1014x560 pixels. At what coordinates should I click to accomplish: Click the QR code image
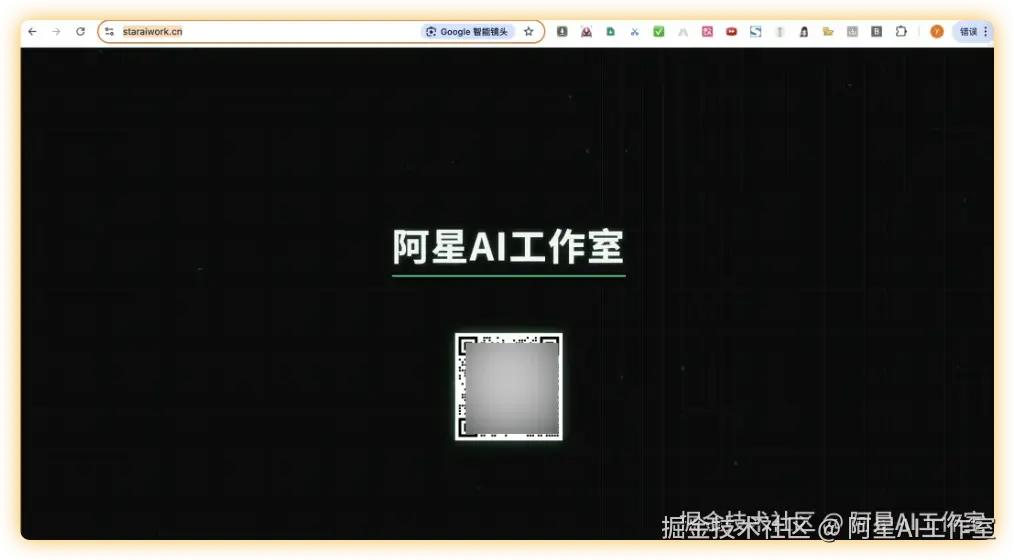(509, 387)
